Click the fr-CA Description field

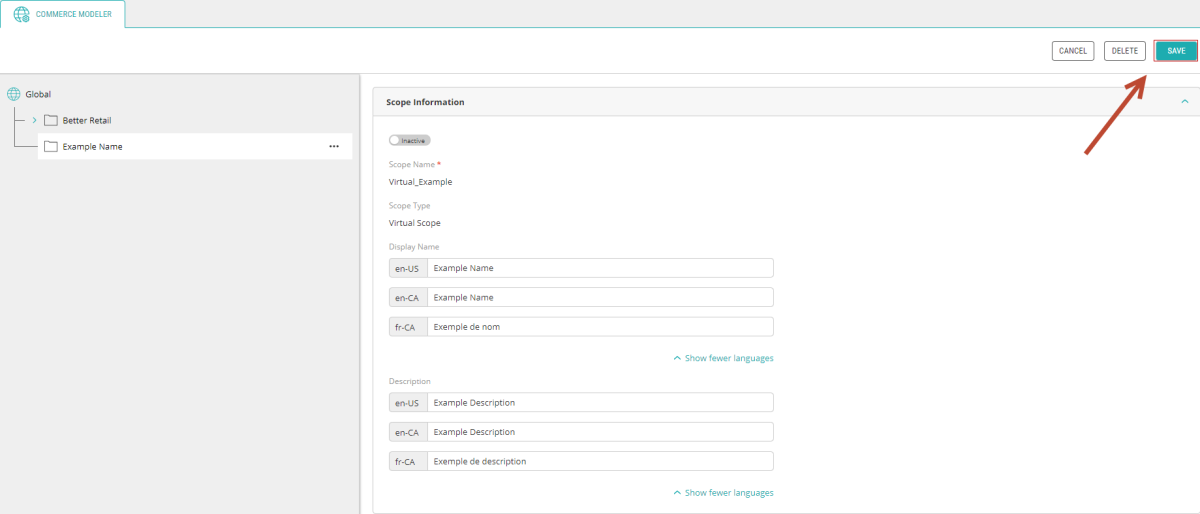click(x=600, y=461)
